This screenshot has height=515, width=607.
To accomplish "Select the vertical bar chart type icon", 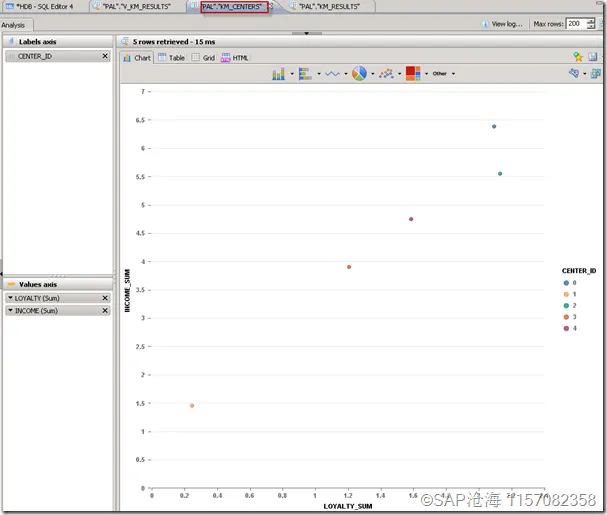I will click(278, 73).
